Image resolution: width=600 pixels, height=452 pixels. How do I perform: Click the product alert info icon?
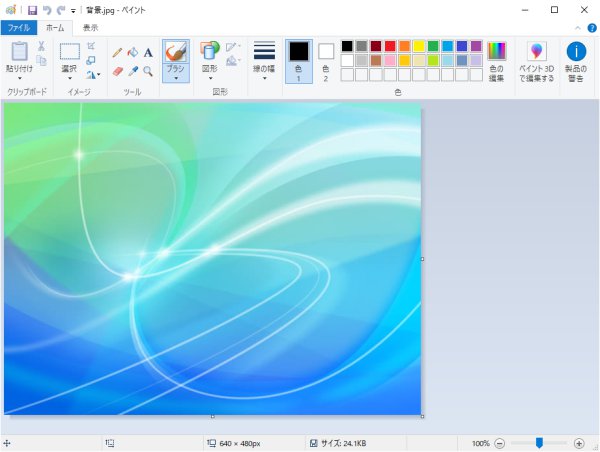coord(576,51)
